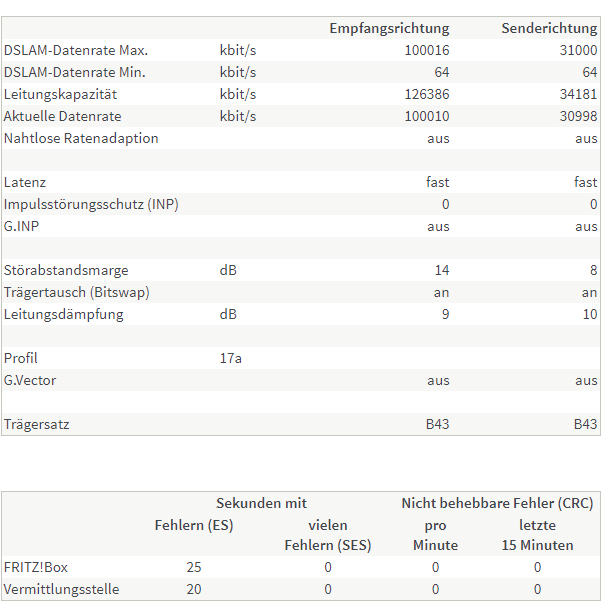This screenshot has width=604, height=602.
Task: Click the vielen Fehlern (SES) column header
Action: [328, 535]
